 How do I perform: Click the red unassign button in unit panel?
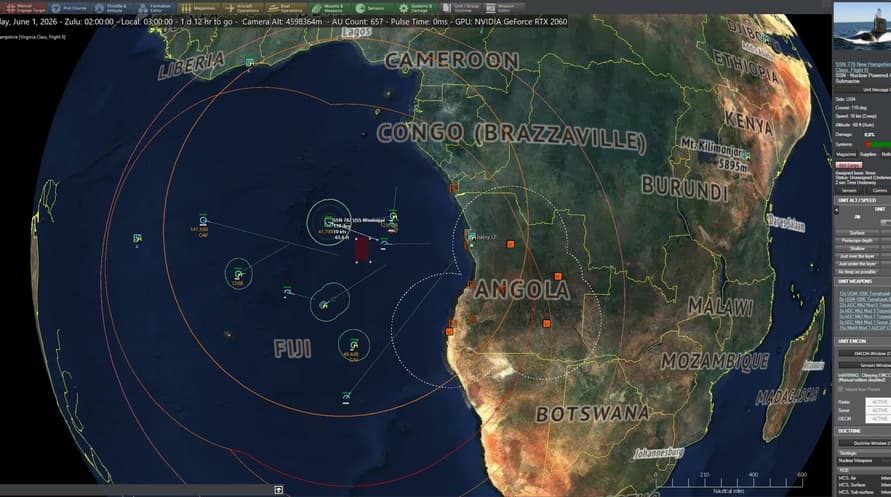coord(848,165)
